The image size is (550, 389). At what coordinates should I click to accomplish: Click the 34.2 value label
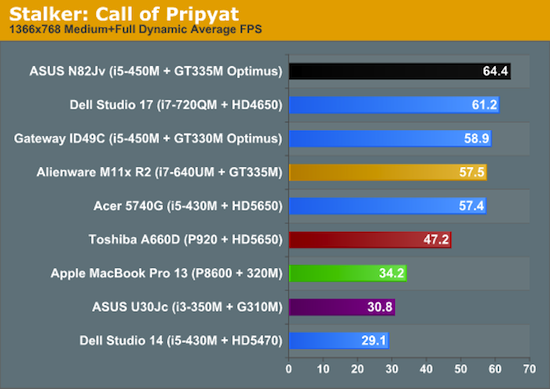tap(391, 273)
